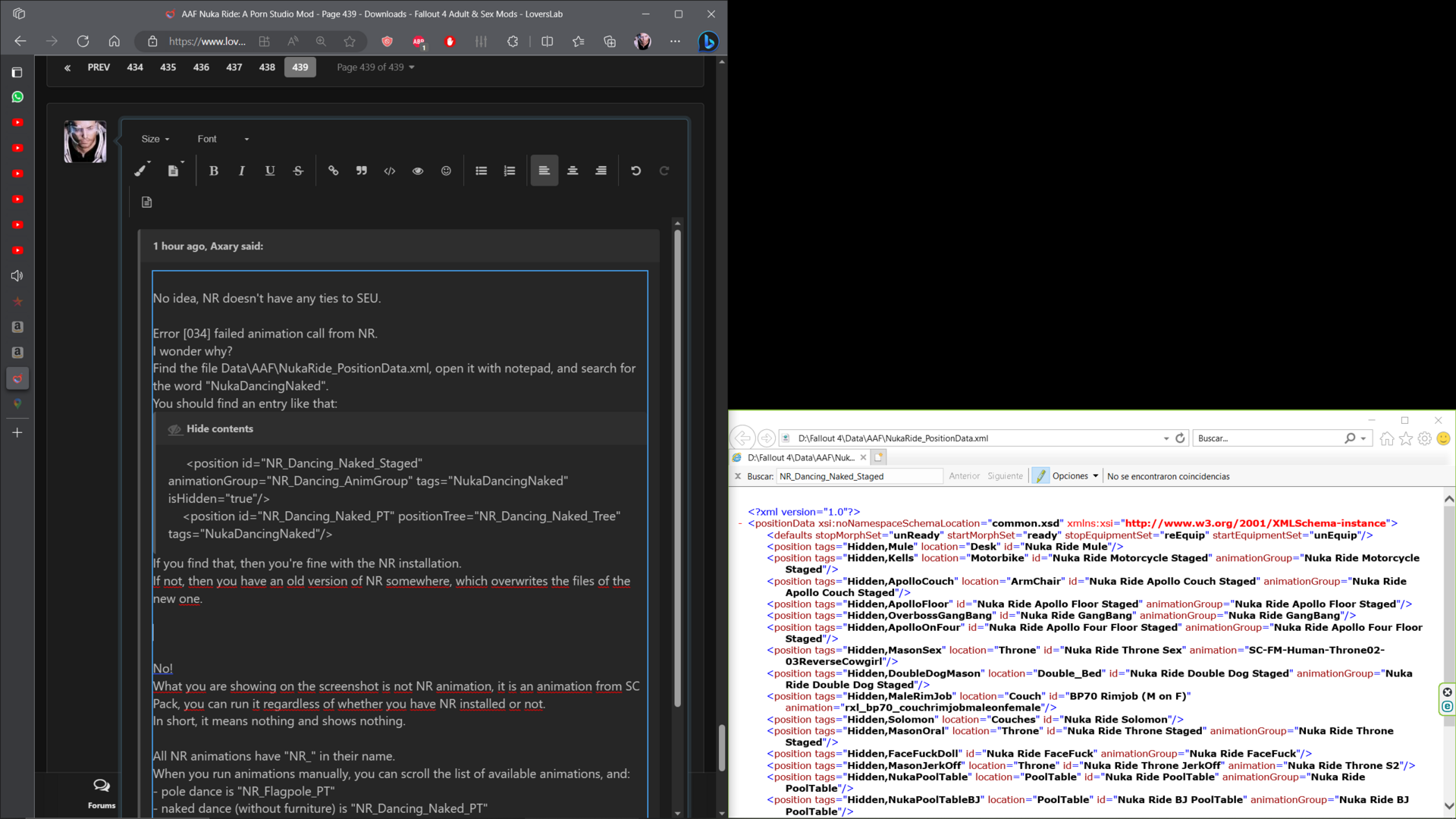The width and height of the screenshot is (1456, 819).
Task: Toggle find highlighting with the pencil button
Action: 1040,476
